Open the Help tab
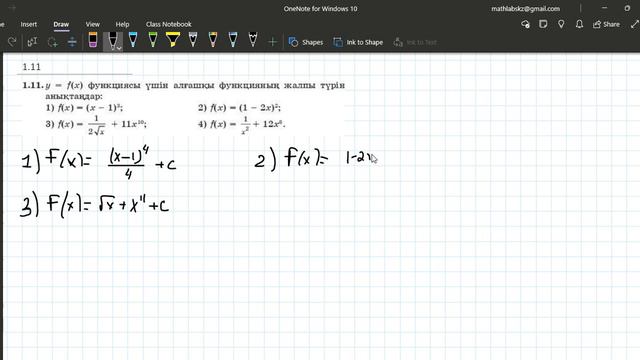Screen dimensions: 640x360 122,24
